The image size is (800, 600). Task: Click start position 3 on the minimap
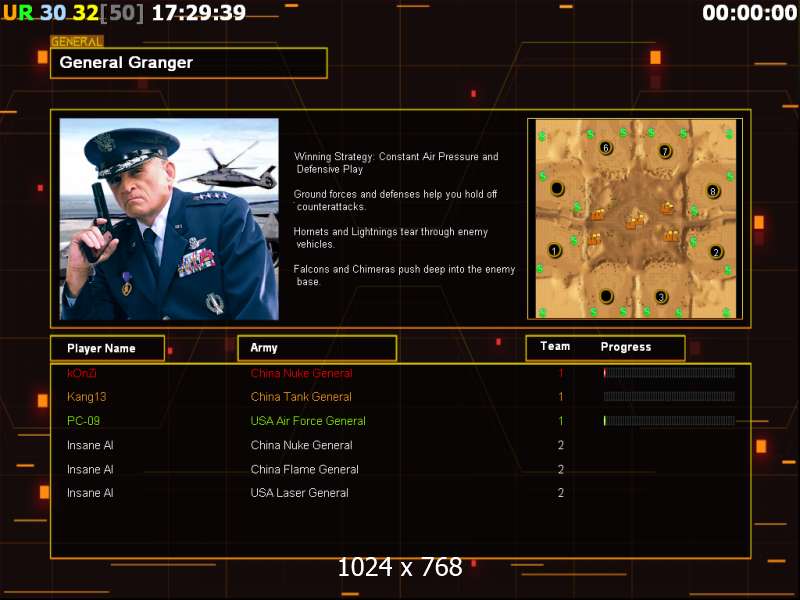click(661, 297)
